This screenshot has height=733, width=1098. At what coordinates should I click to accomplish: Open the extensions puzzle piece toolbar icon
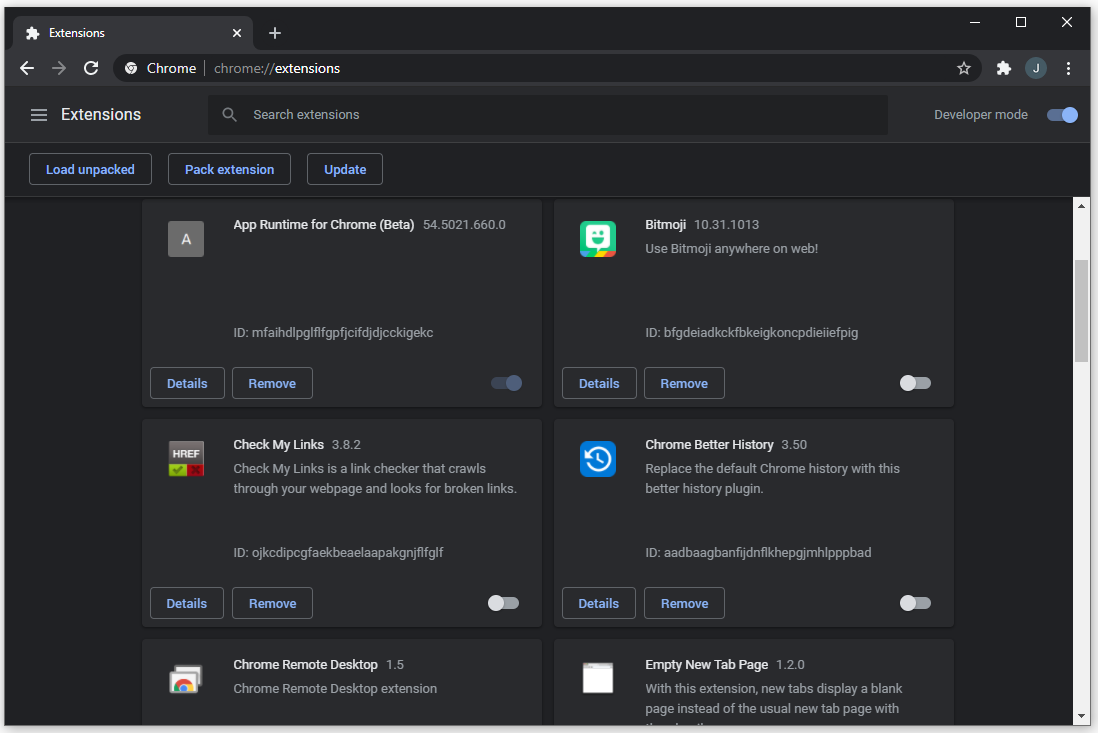tap(1004, 68)
